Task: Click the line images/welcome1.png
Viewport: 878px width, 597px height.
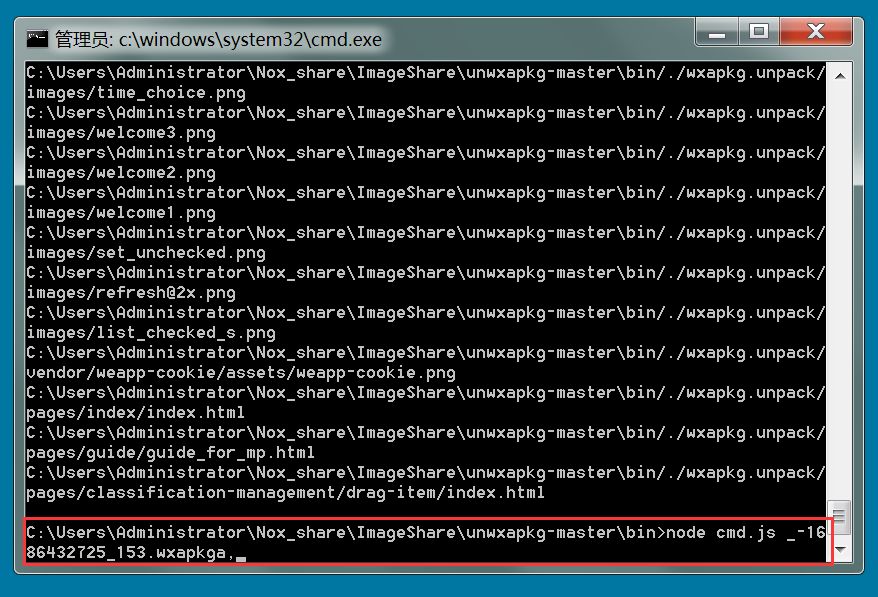Action: pyautogui.click(x=121, y=213)
